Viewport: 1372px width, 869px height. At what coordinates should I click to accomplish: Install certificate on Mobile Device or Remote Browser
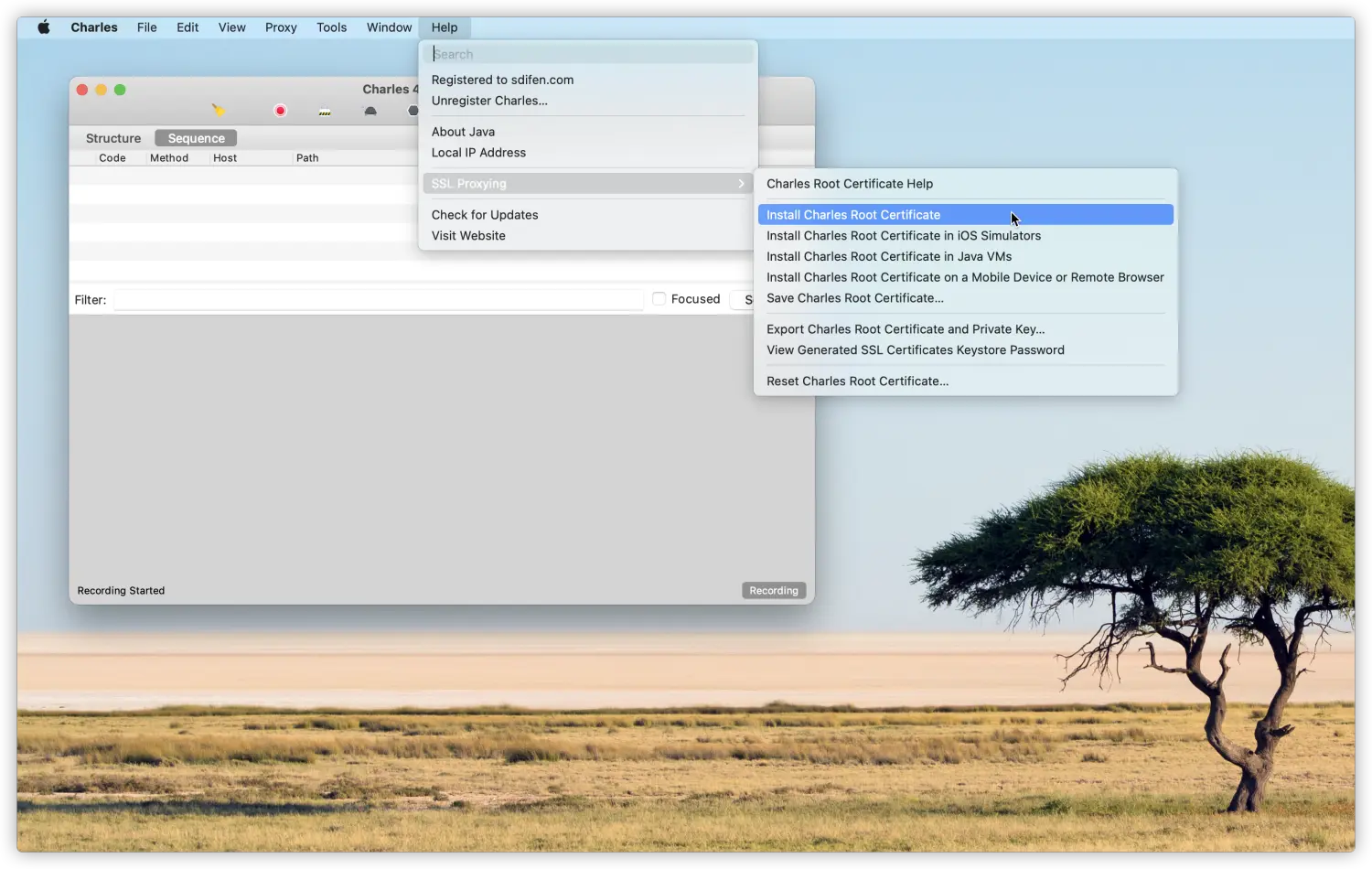(x=966, y=277)
